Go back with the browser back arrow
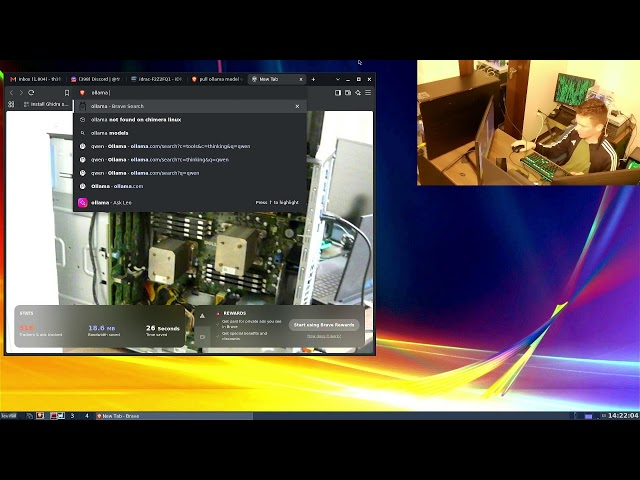640x480 pixels. pos(11,93)
